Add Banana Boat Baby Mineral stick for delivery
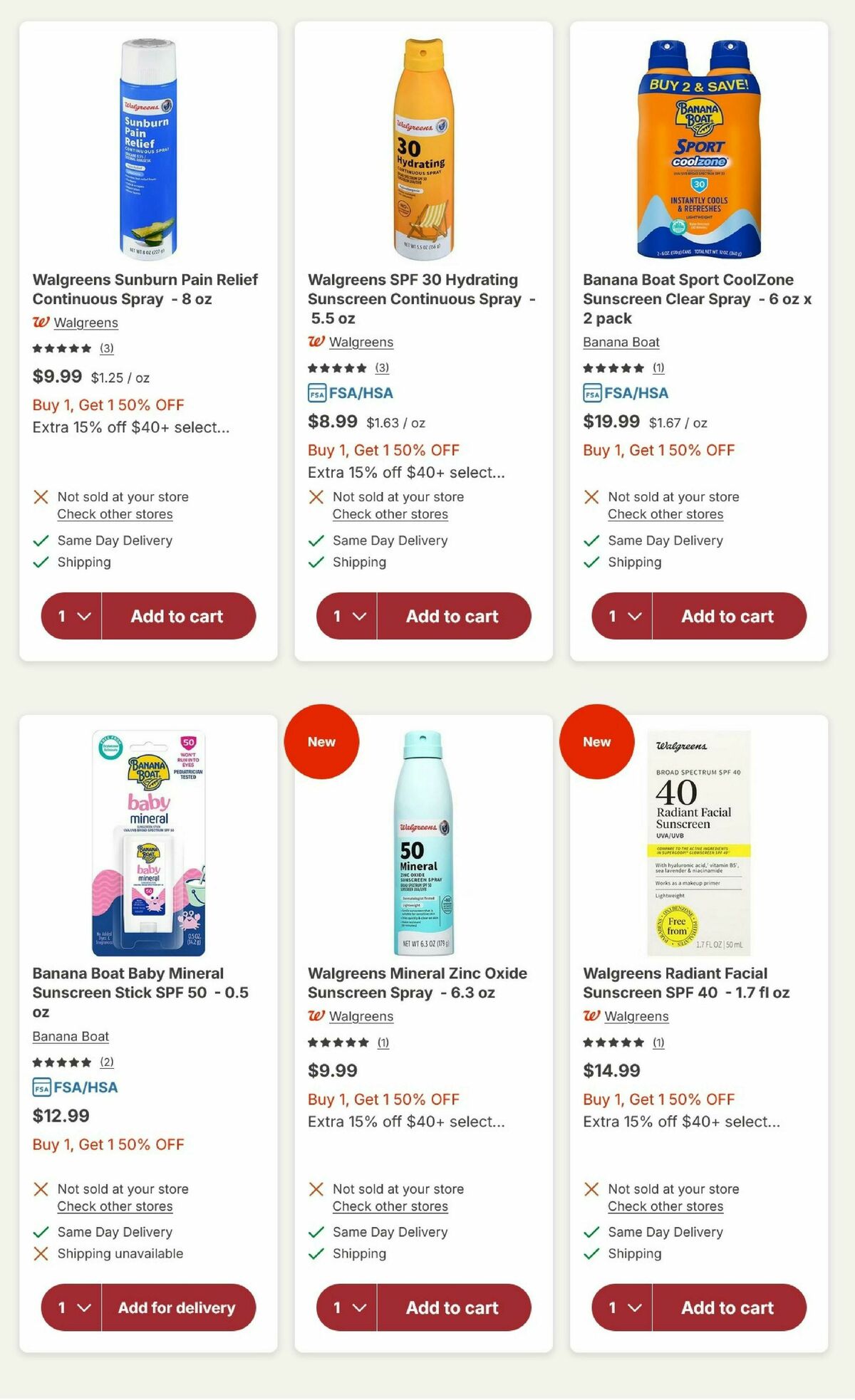 [180, 1308]
